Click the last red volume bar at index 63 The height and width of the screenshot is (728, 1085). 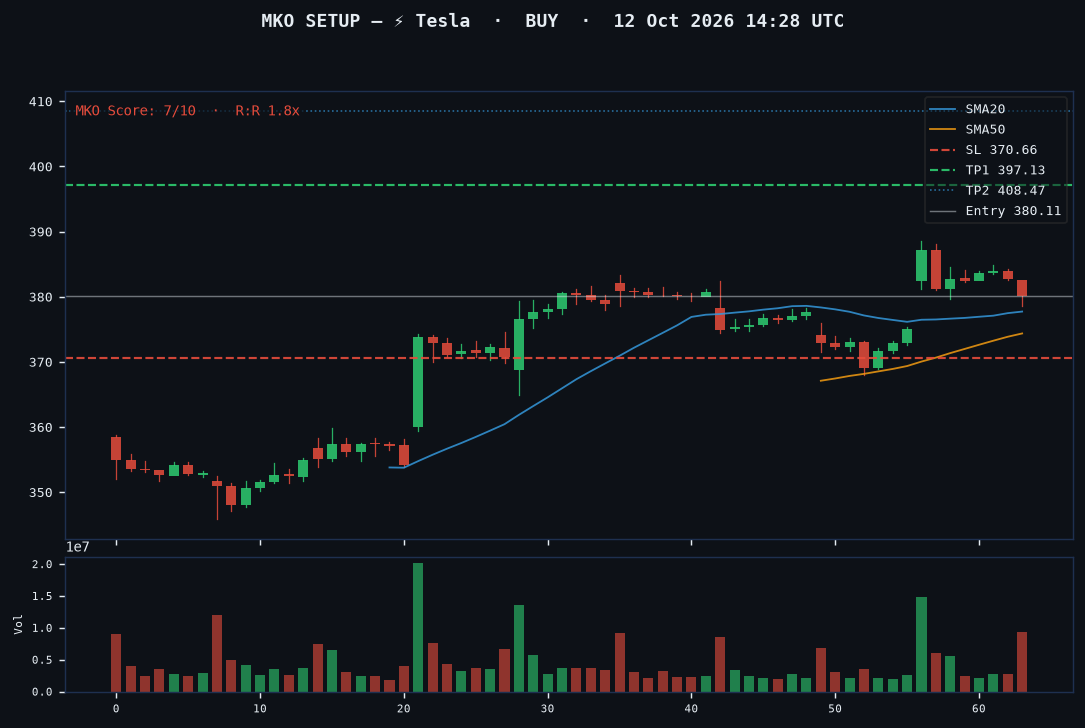[x=1022, y=662]
